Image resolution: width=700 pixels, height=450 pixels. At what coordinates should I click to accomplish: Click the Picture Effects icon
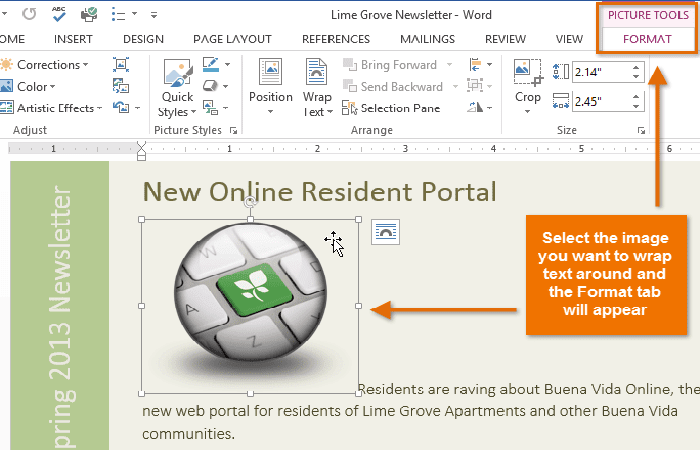click(211, 86)
